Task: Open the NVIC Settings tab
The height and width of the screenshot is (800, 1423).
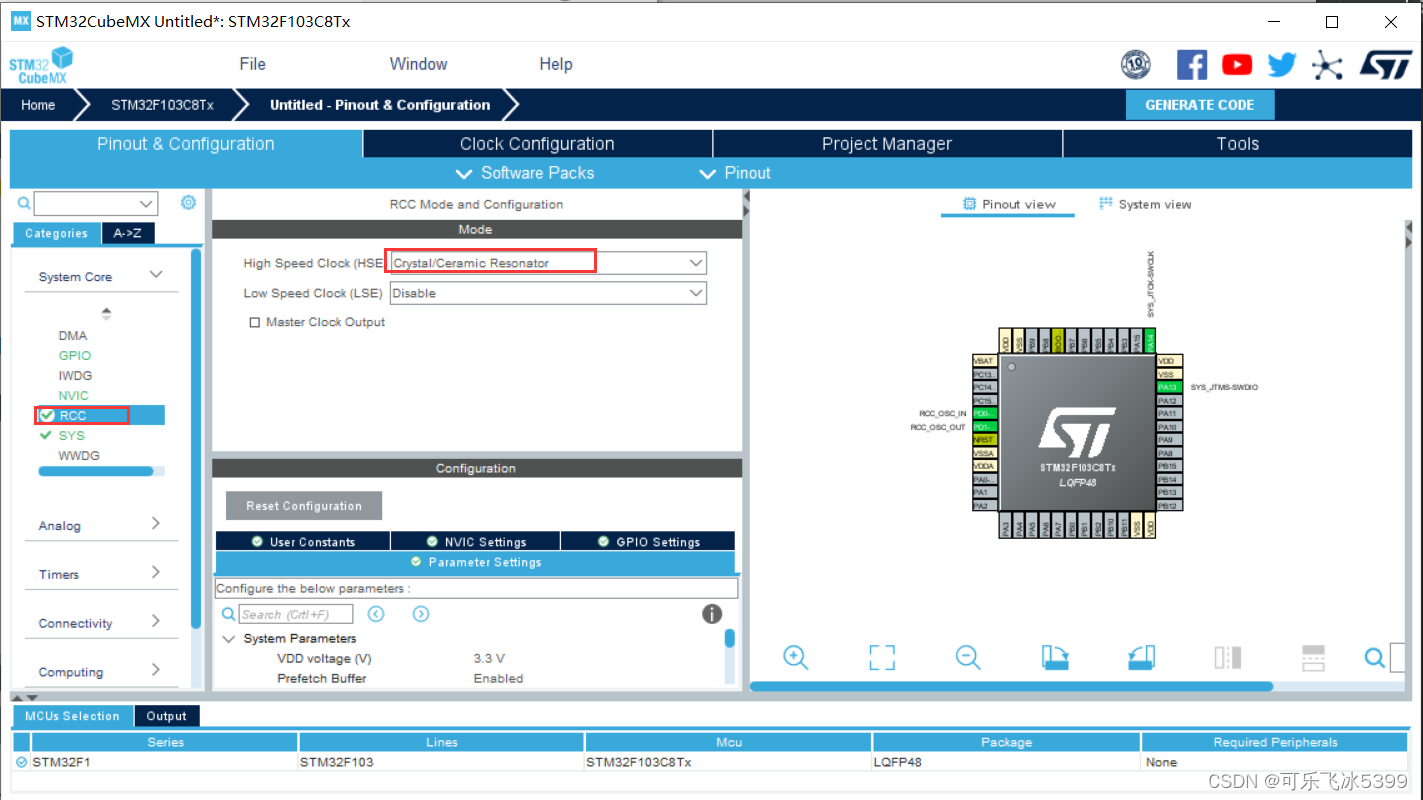Action: pyautogui.click(x=476, y=541)
